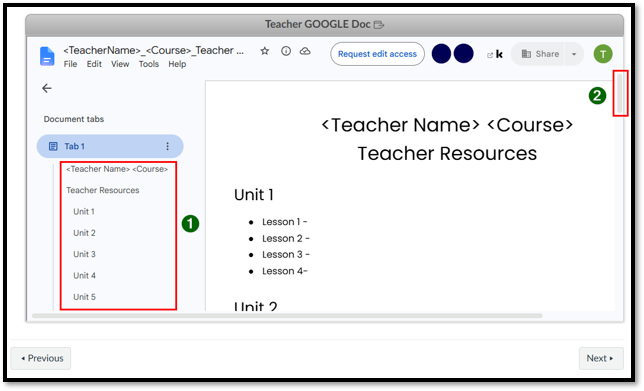Click the document title in header
The height and width of the screenshot is (391, 644).
(154, 50)
